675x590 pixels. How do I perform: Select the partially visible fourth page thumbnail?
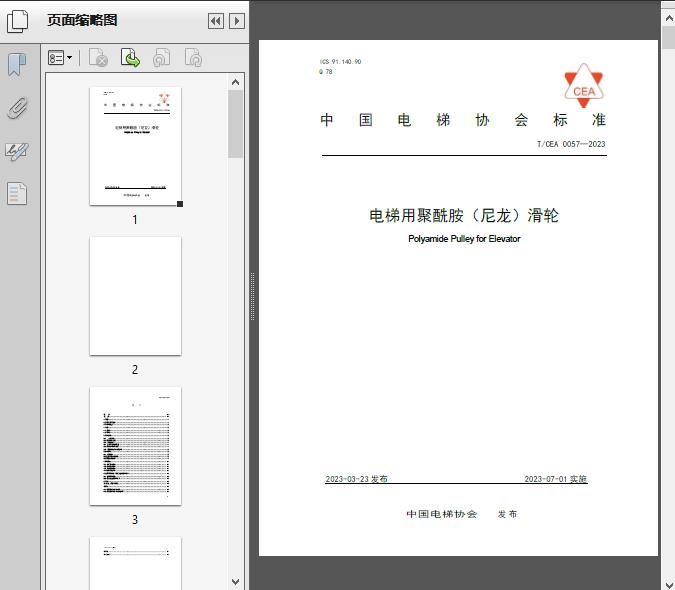[x=136, y=563]
